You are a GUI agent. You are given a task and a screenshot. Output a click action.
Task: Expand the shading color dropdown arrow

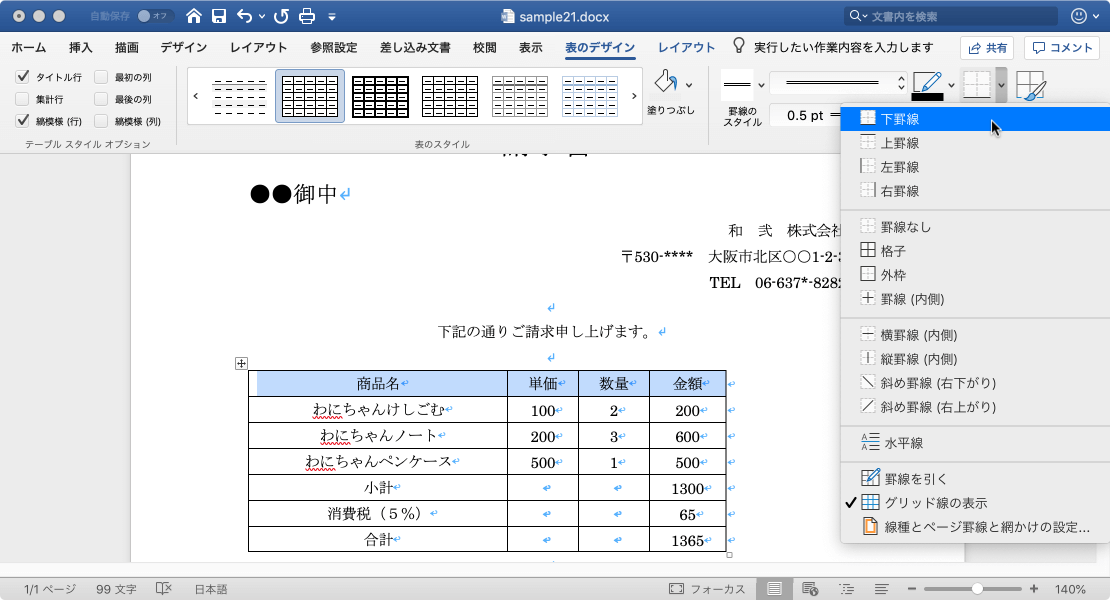pyautogui.click(x=690, y=84)
